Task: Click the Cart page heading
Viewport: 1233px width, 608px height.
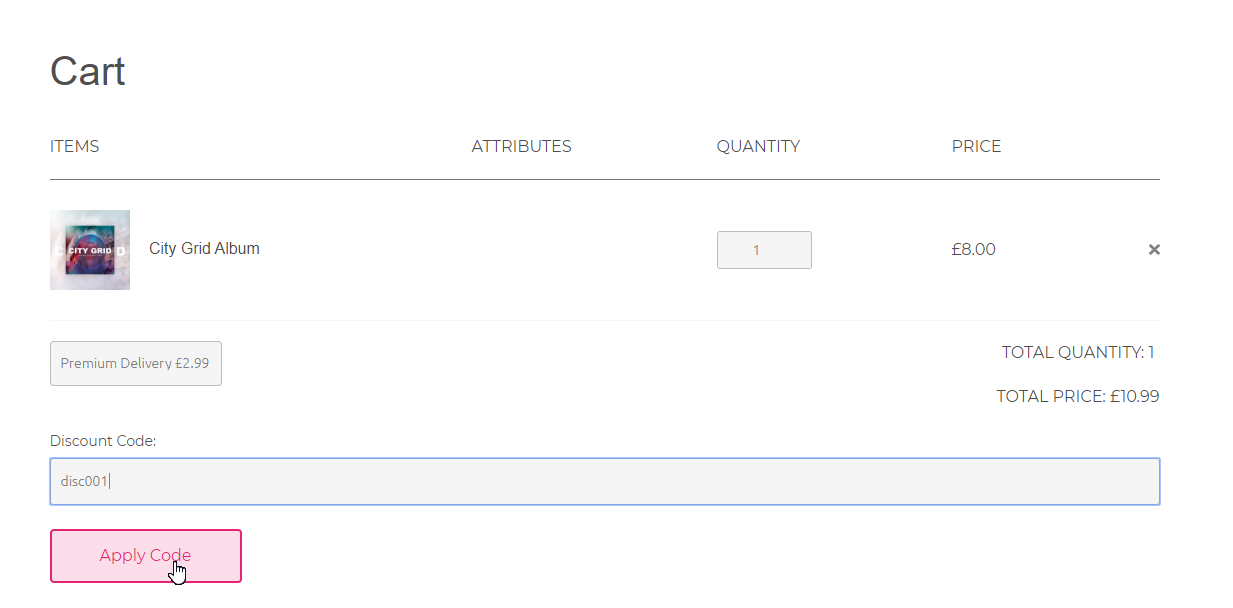Action: [x=88, y=72]
